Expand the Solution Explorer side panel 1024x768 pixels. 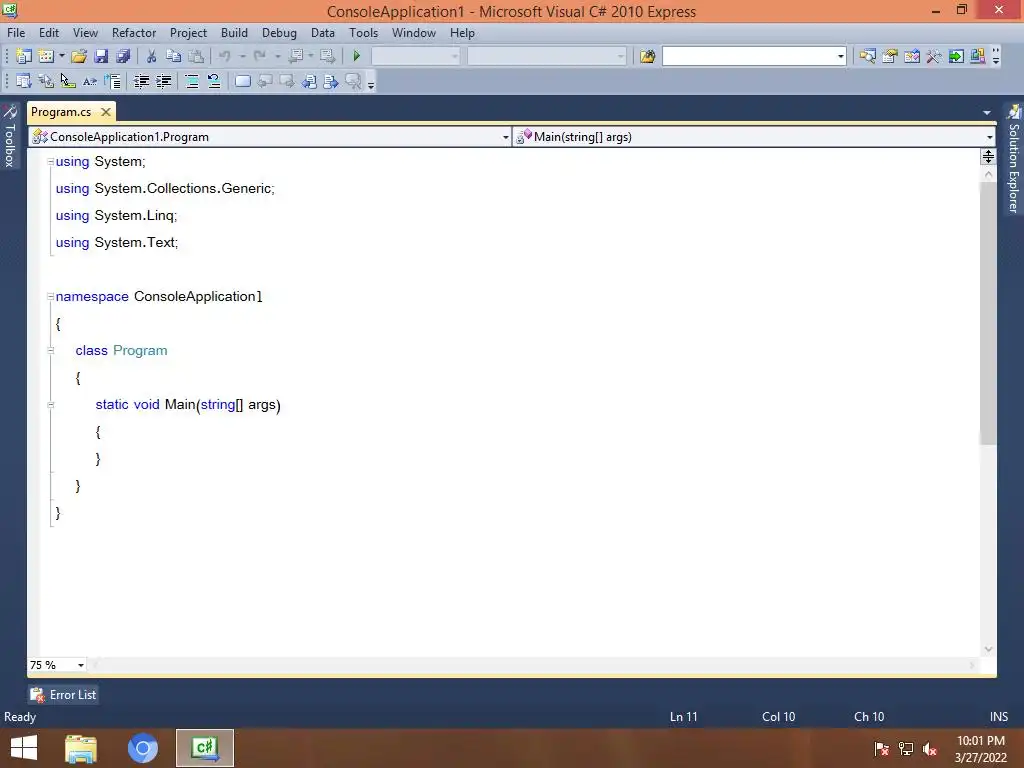click(x=1014, y=159)
